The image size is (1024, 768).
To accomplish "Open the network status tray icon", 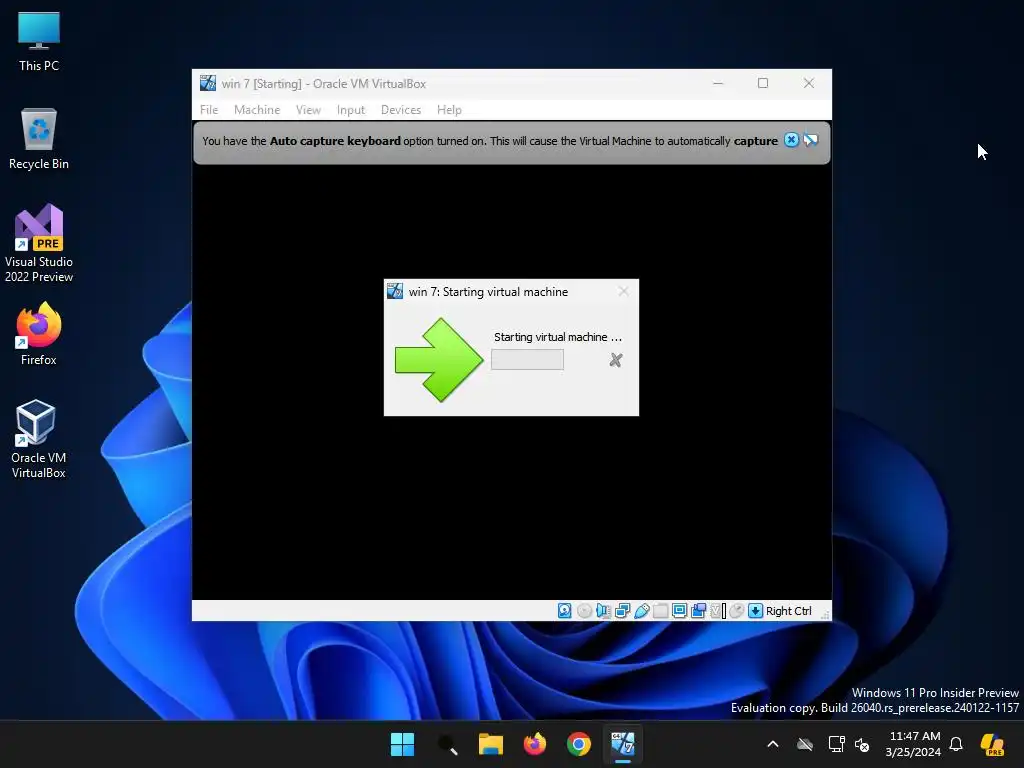I will tap(836, 744).
